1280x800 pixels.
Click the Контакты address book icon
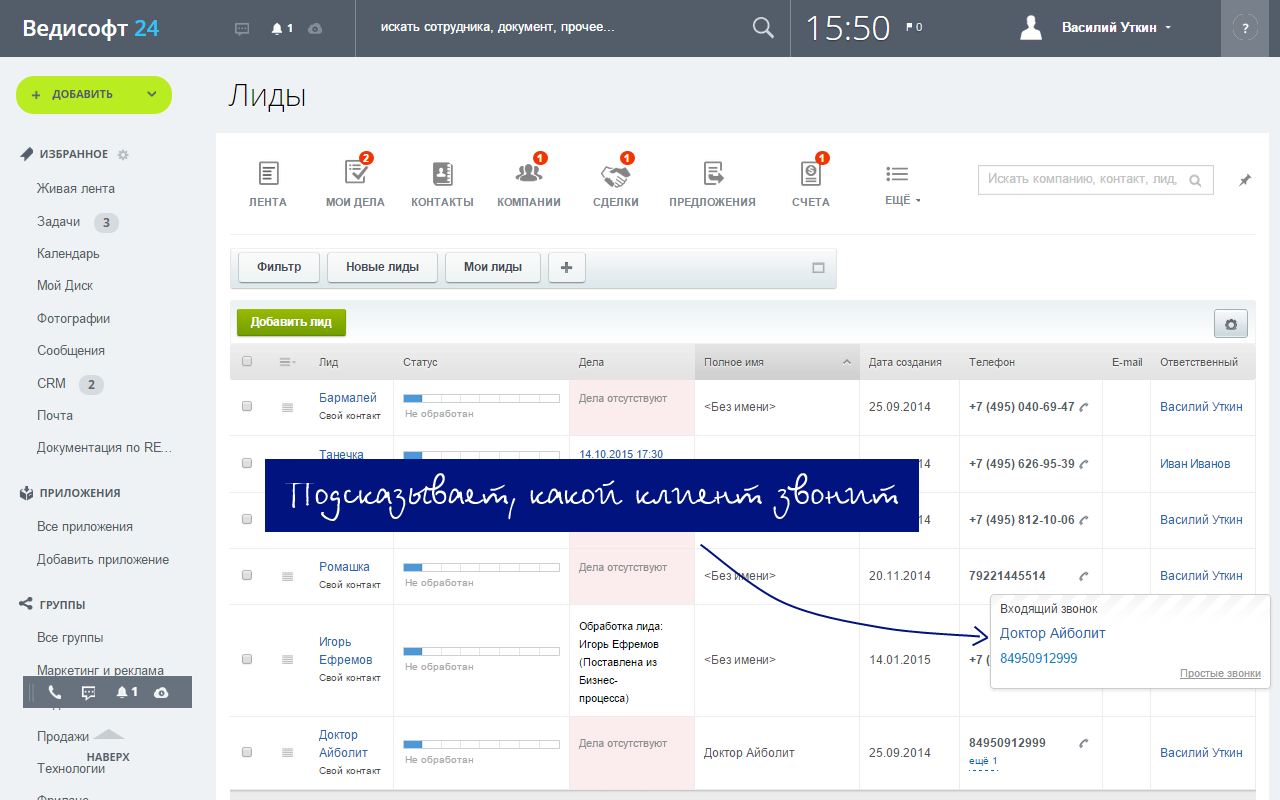(442, 174)
